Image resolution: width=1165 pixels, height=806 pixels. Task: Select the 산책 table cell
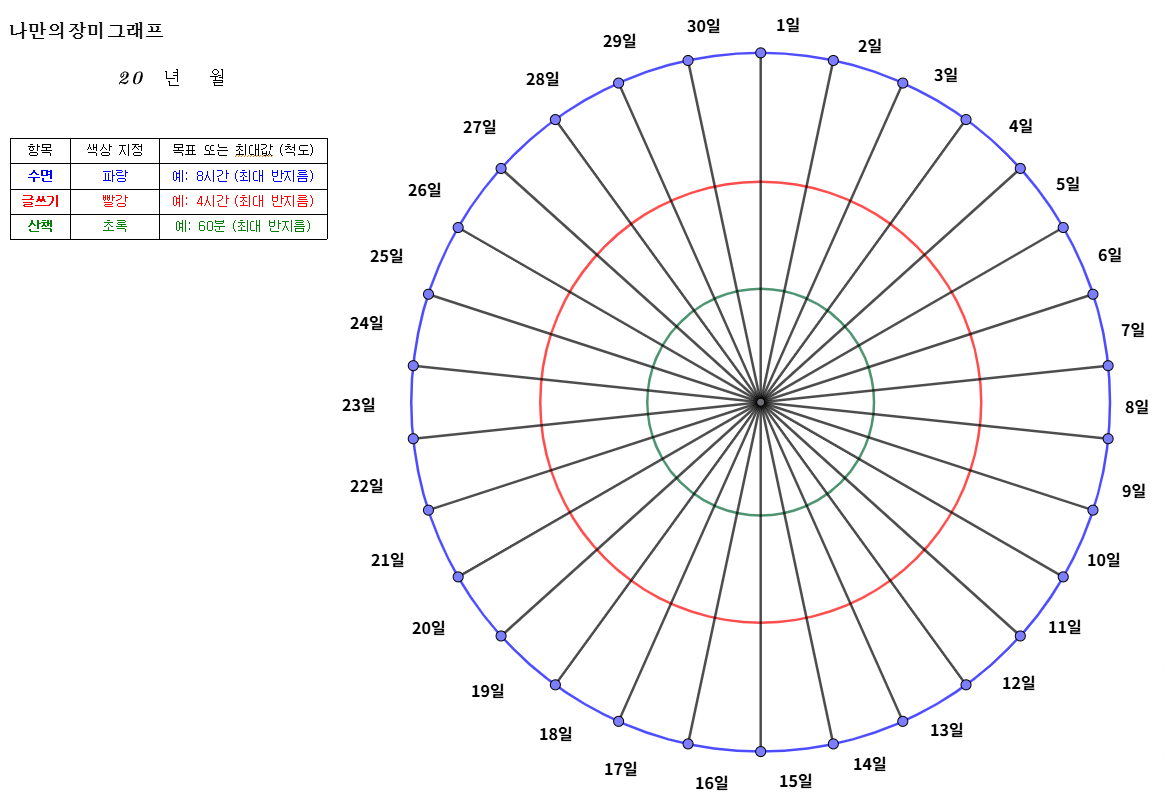click(x=40, y=227)
